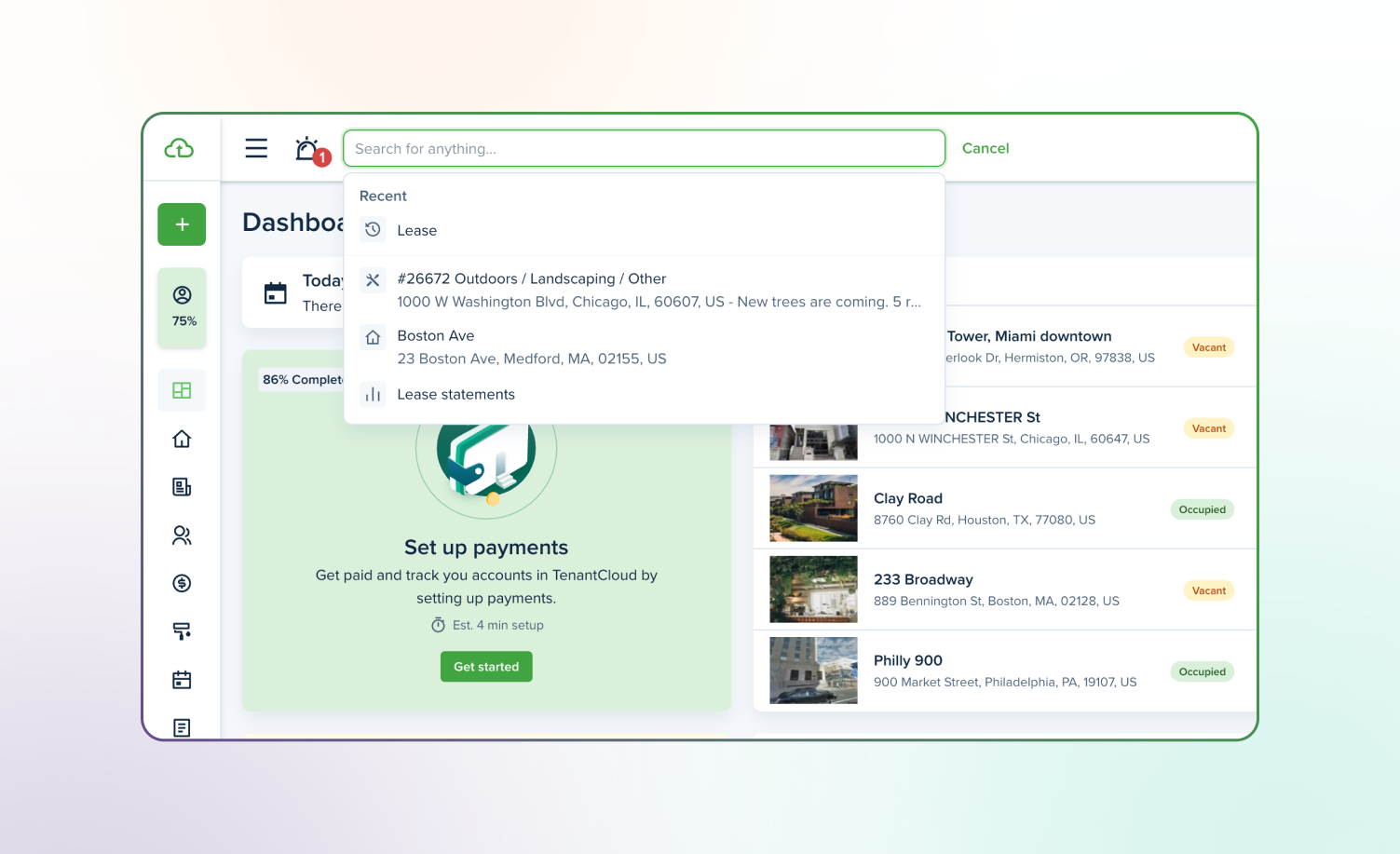Click the Today calendar icon on dashboard
Image resolution: width=1400 pixels, height=854 pixels.
tap(276, 293)
